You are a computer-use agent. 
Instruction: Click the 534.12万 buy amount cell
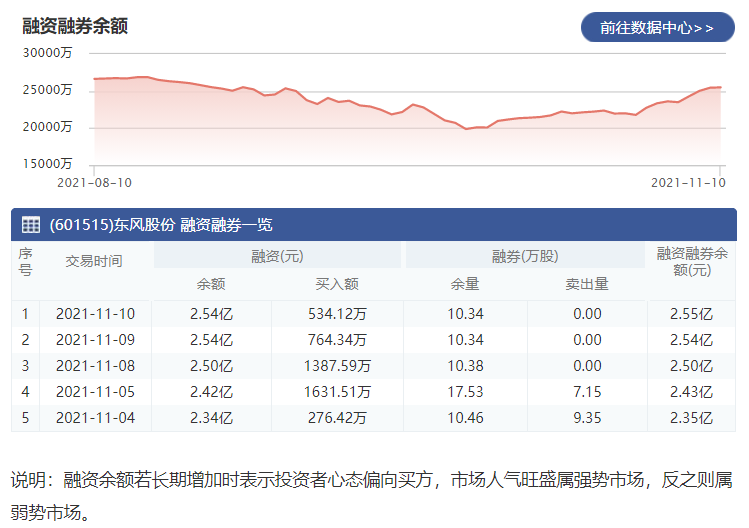point(337,314)
